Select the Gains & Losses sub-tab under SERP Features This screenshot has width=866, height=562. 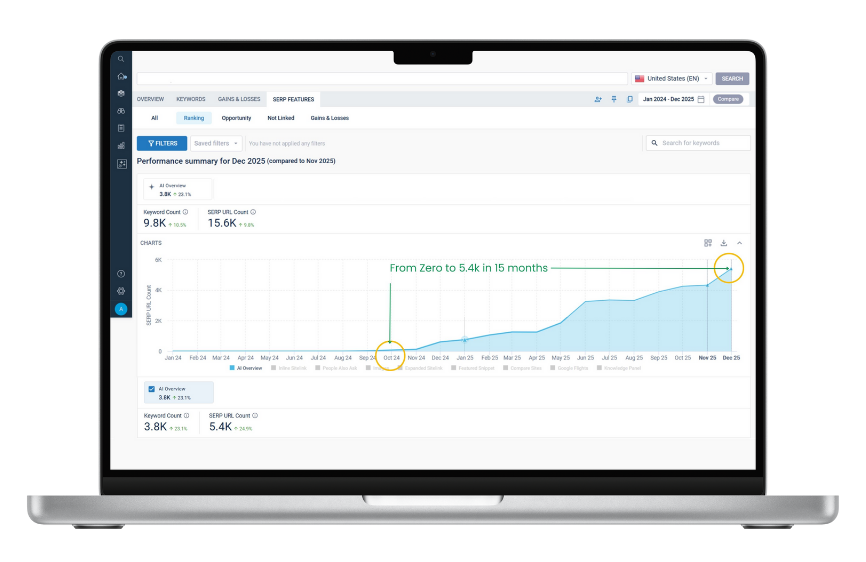[330, 118]
